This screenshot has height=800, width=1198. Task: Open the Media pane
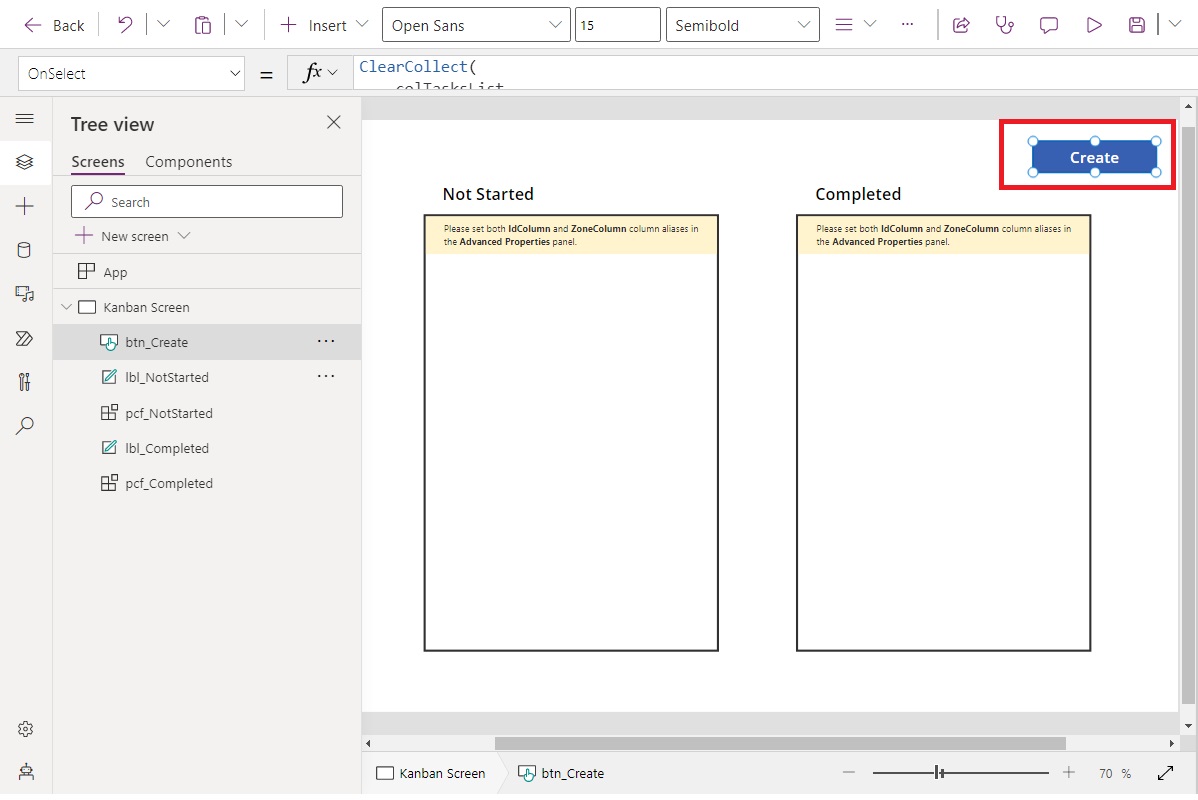[25, 294]
